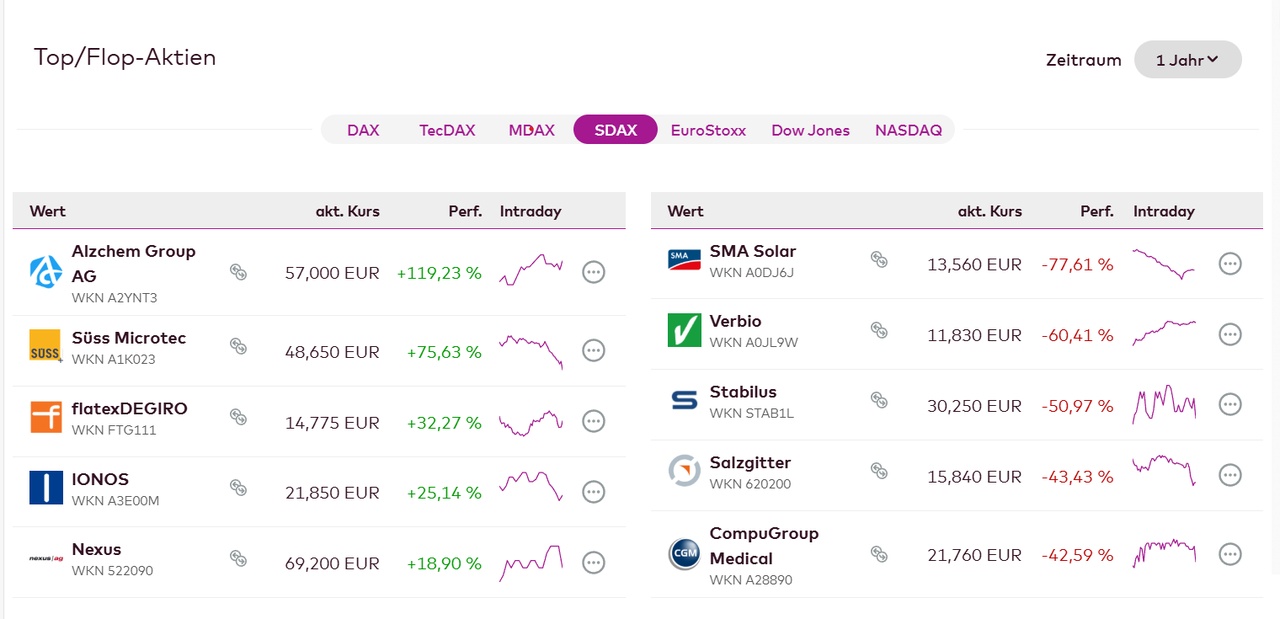Screen dimensions: 1280x619
Task: Click the Verbio logo
Action: [x=684, y=330]
